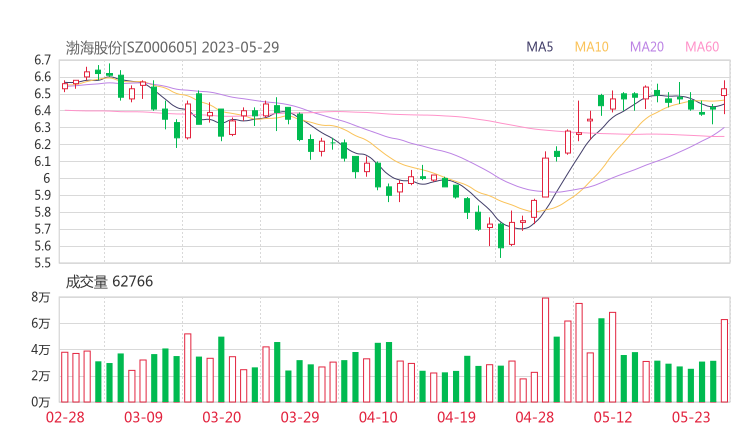Click the MA10 legend label
Image resolution: width=740 pixels, height=440 pixels.
coord(591,47)
